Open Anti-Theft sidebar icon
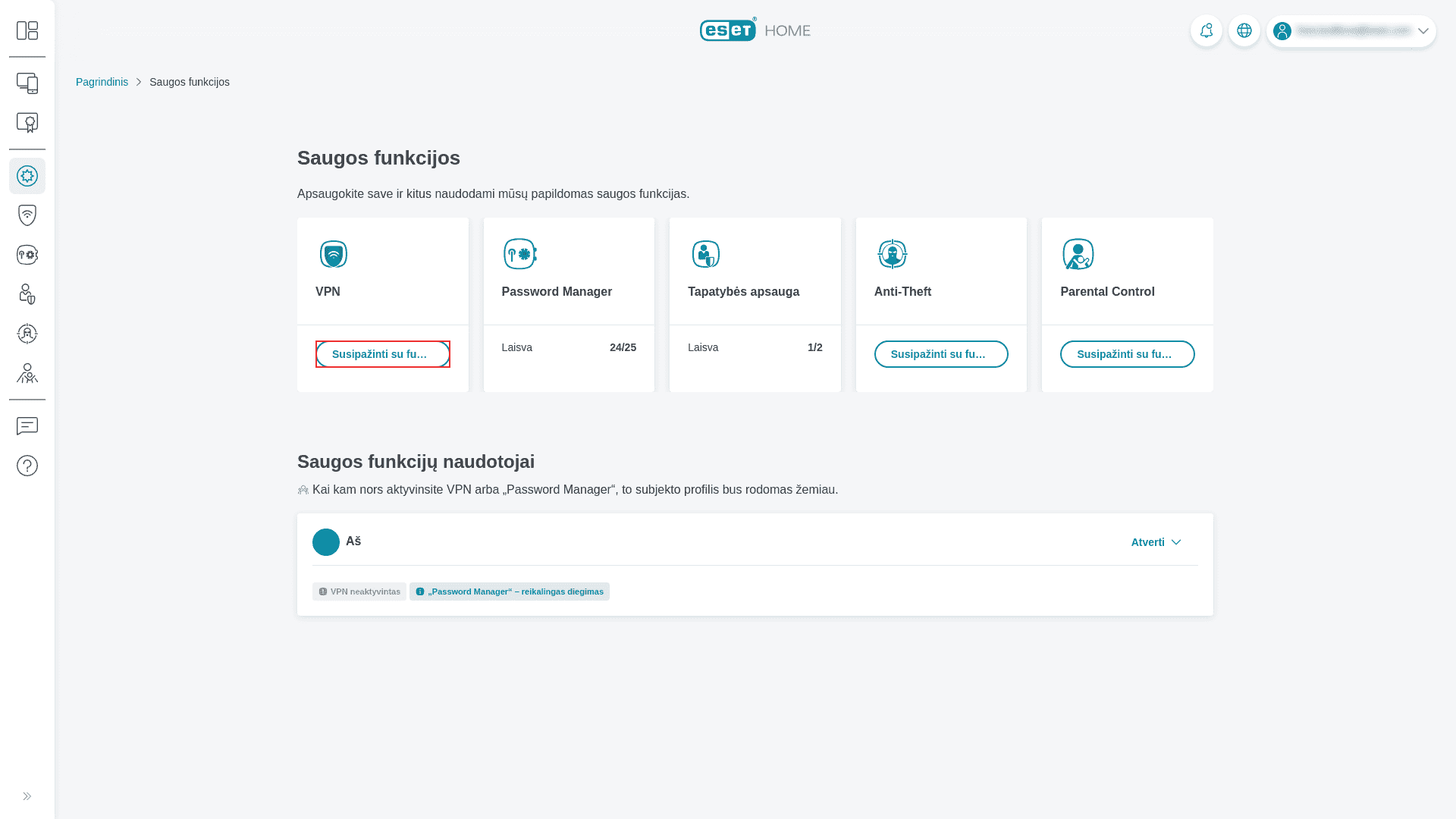 point(27,334)
